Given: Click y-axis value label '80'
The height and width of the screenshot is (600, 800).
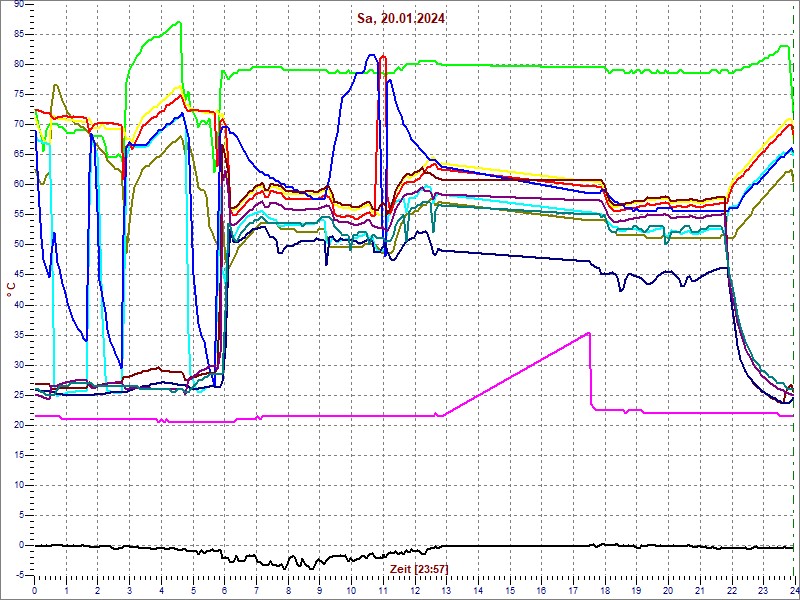Looking at the screenshot, I should click(x=19, y=64).
